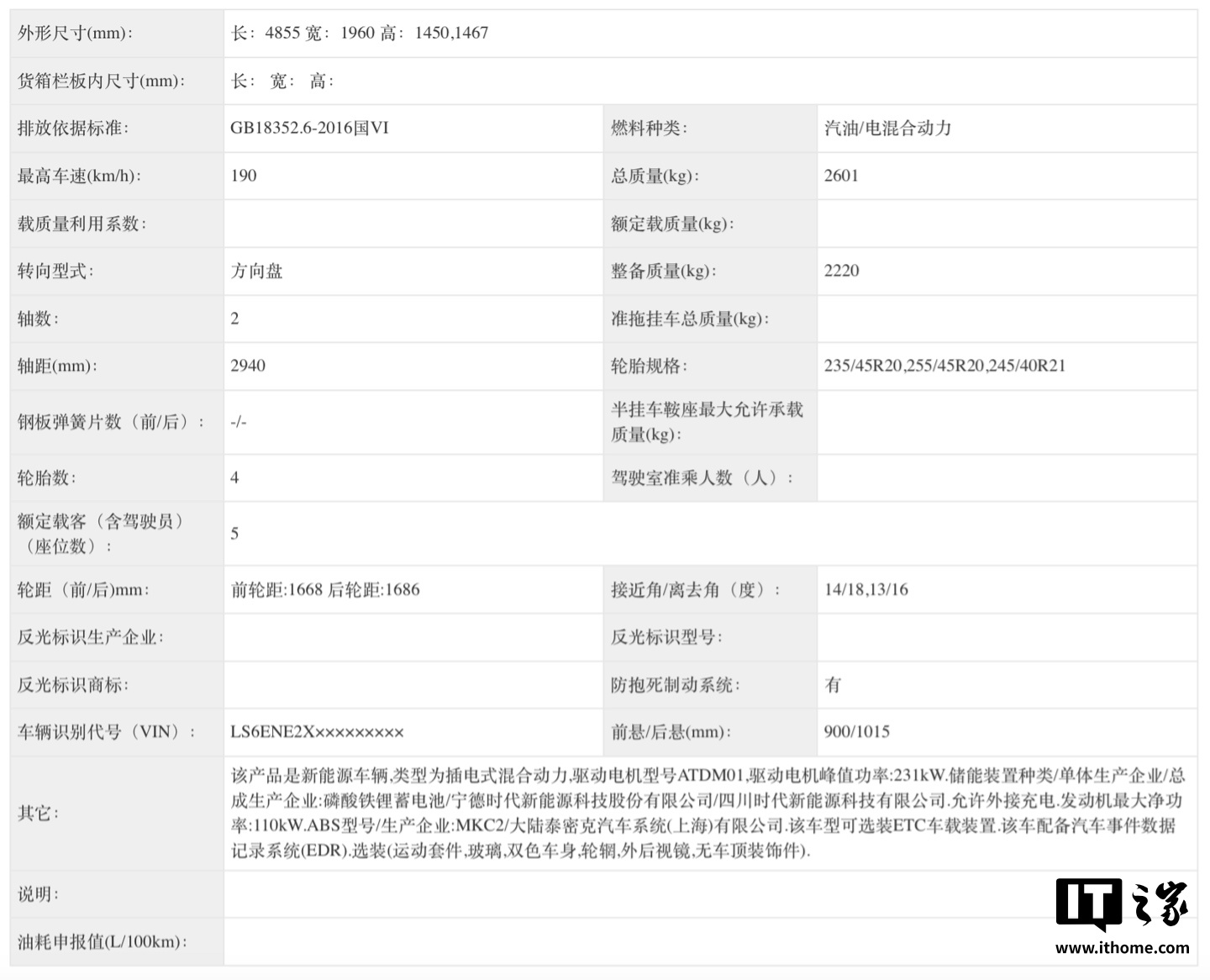
Task: Select the 额定载质量(kg) label
Action: coord(673,224)
